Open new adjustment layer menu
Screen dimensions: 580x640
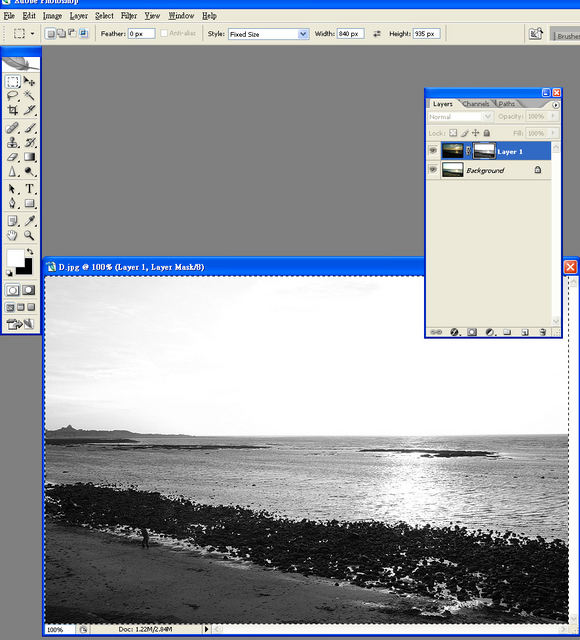coord(490,332)
